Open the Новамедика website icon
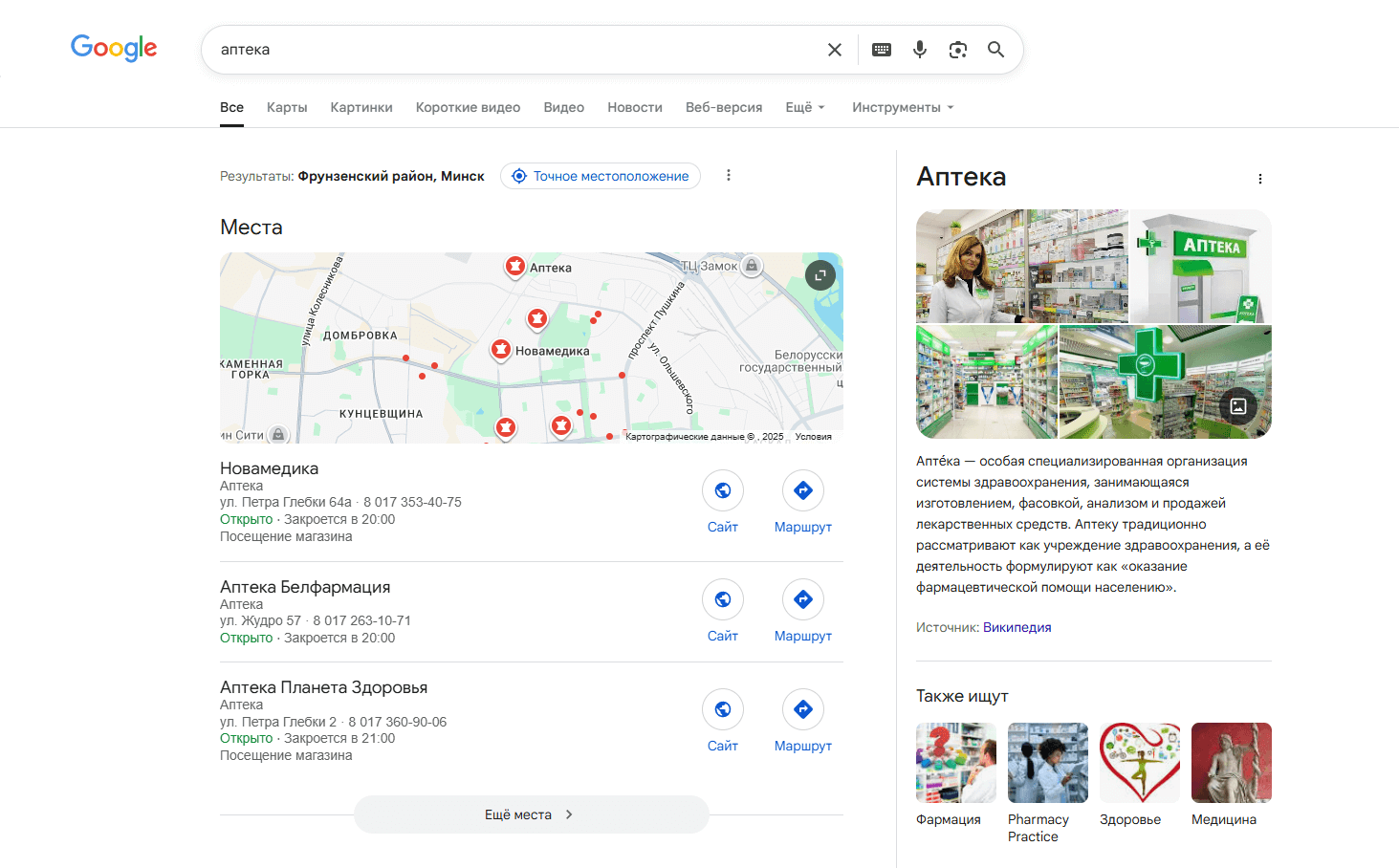Screen dimensions: 1399x868 coord(723,490)
